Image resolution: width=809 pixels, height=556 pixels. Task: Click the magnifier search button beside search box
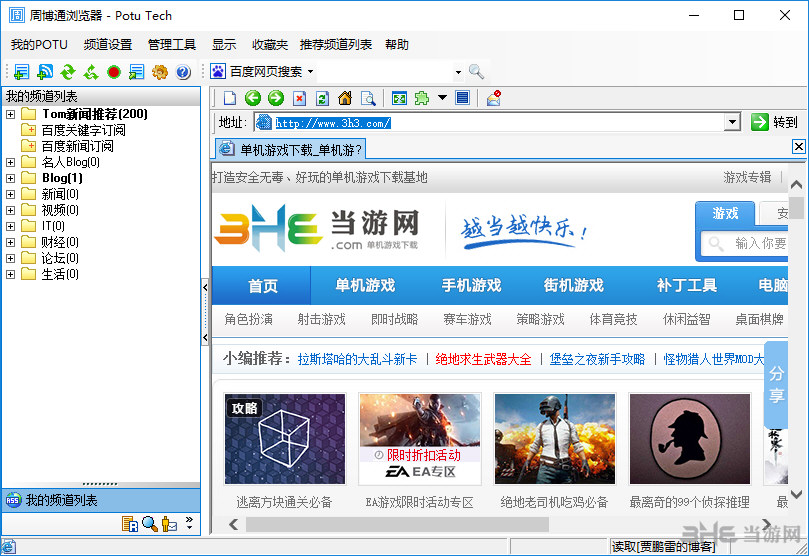coord(476,72)
